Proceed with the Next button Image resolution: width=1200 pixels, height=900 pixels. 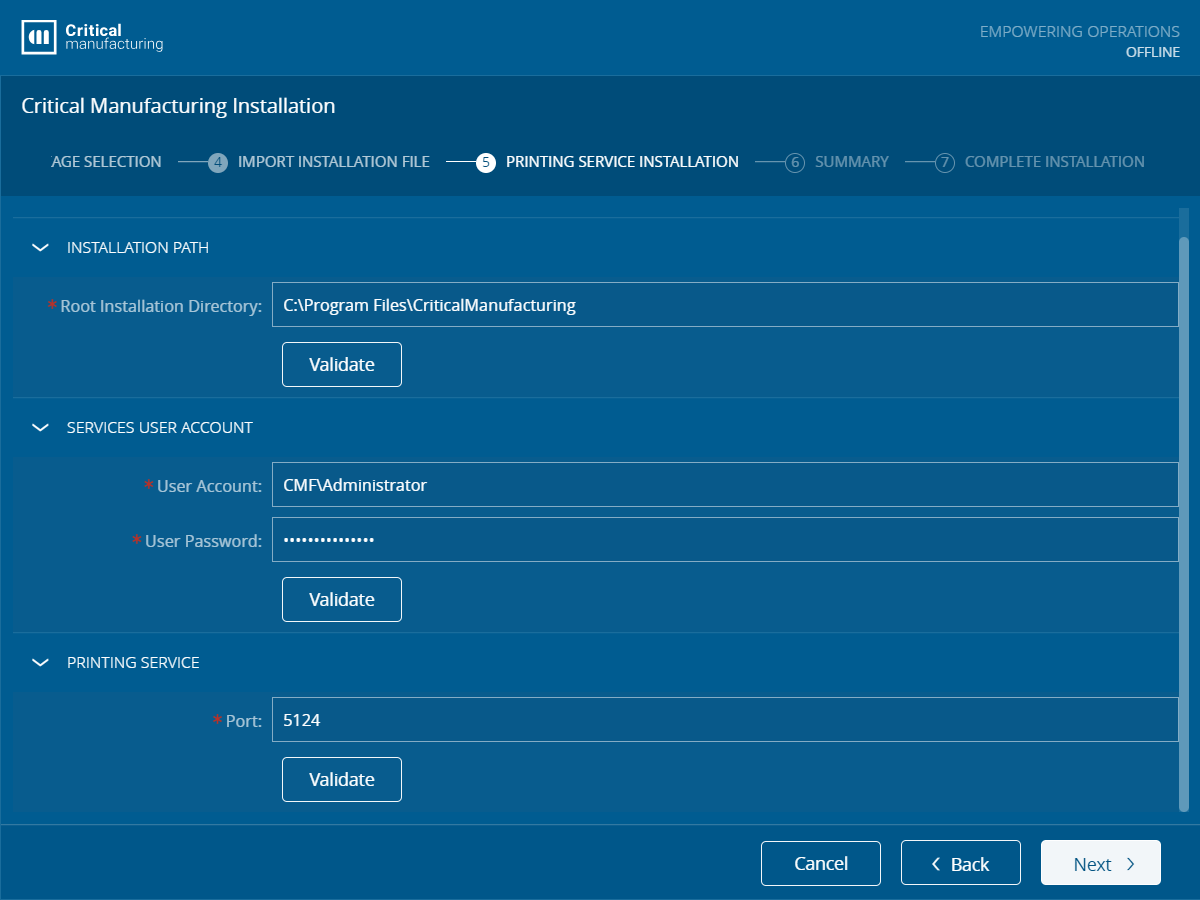click(1101, 863)
